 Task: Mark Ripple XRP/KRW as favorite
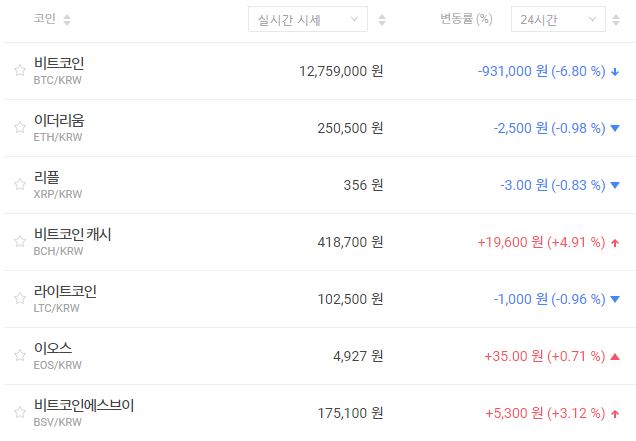(19, 185)
